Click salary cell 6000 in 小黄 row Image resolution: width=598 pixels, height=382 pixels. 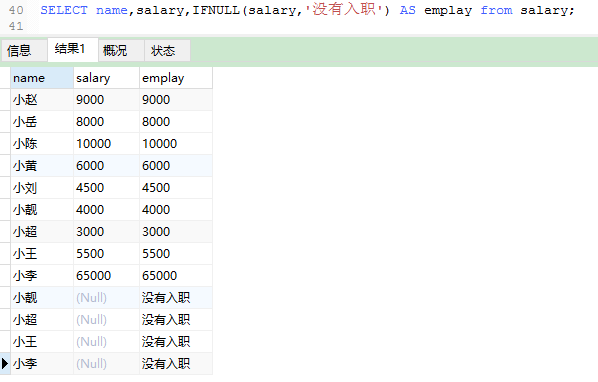click(x=106, y=166)
